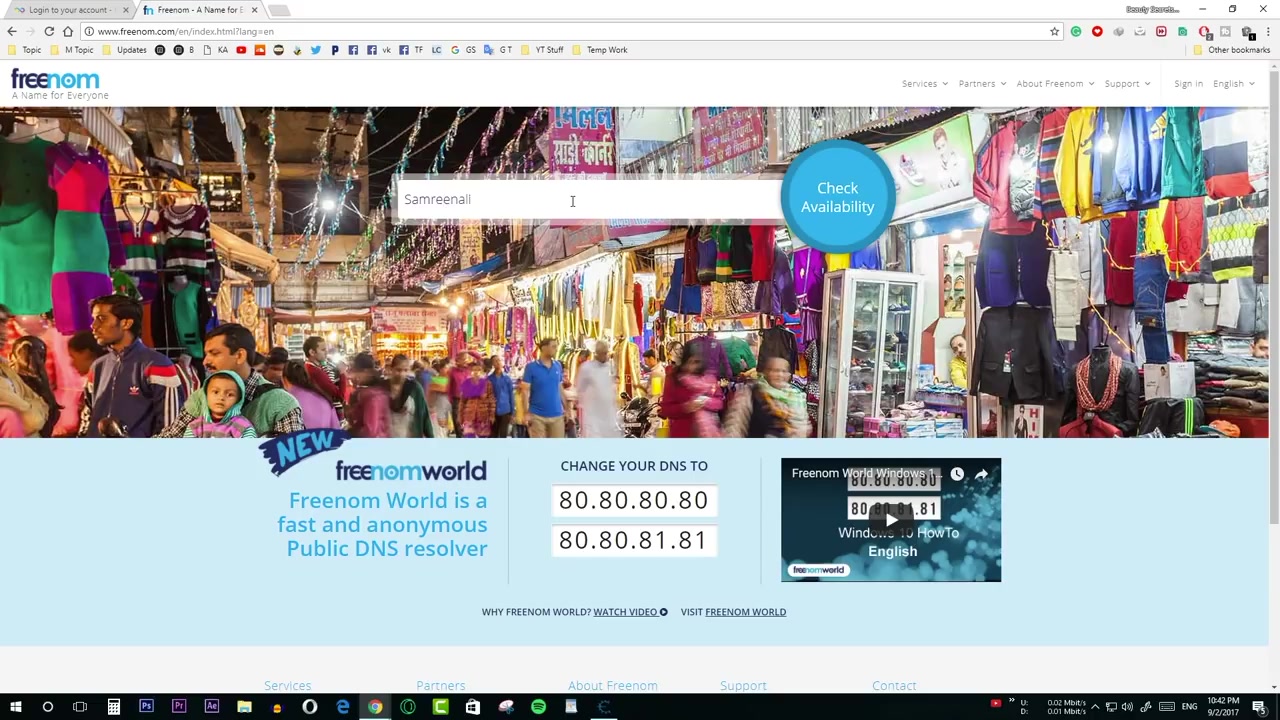Screen dimensions: 1280x720
Task: Click taskbar clock showing 10:42 PM
Action: (1225, 707)
